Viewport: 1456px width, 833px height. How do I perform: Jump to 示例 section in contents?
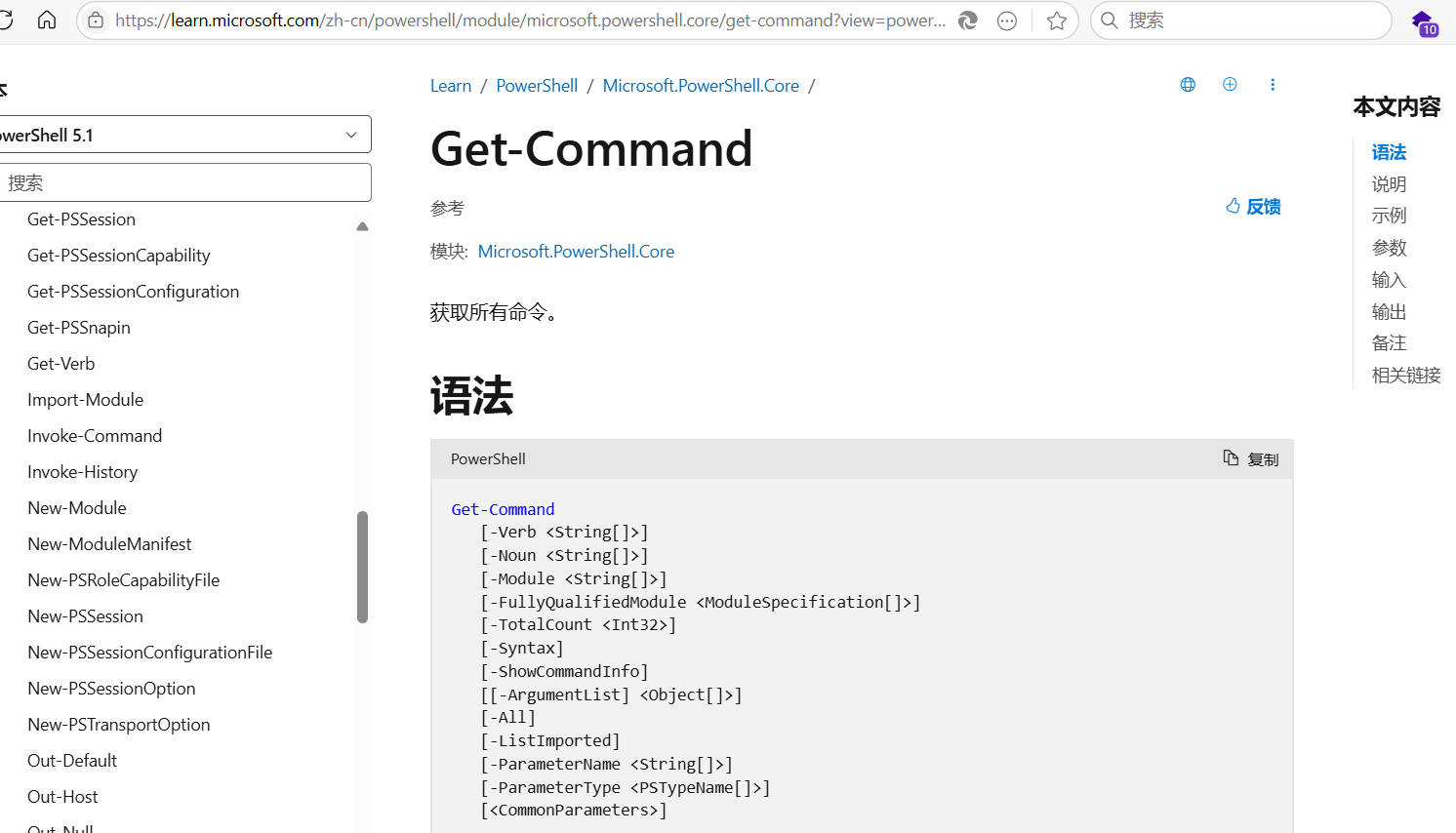(x=1389, y=216)
